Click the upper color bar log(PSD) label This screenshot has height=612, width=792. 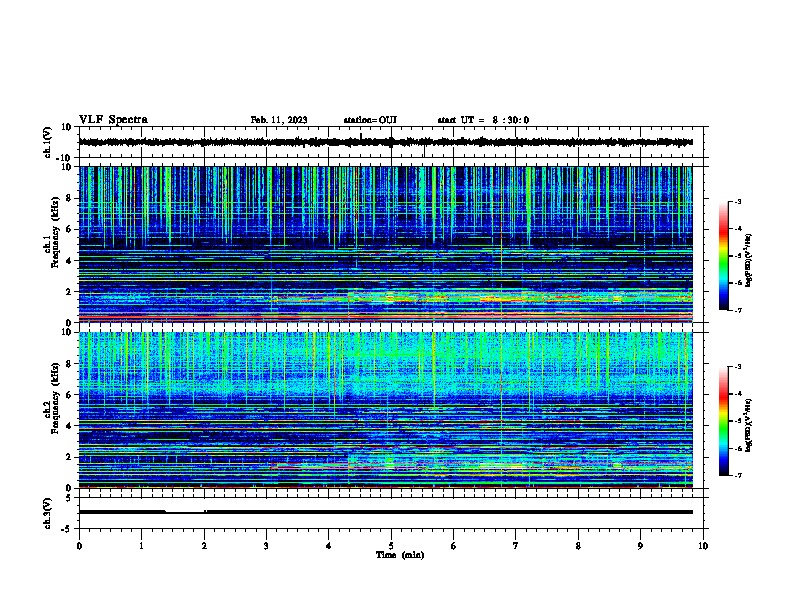click(x=749, y=260)
